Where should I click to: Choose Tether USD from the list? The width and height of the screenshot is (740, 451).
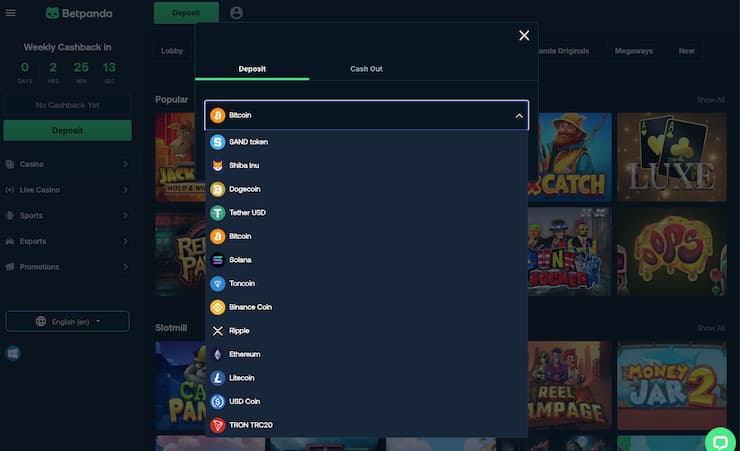[246, 213]
